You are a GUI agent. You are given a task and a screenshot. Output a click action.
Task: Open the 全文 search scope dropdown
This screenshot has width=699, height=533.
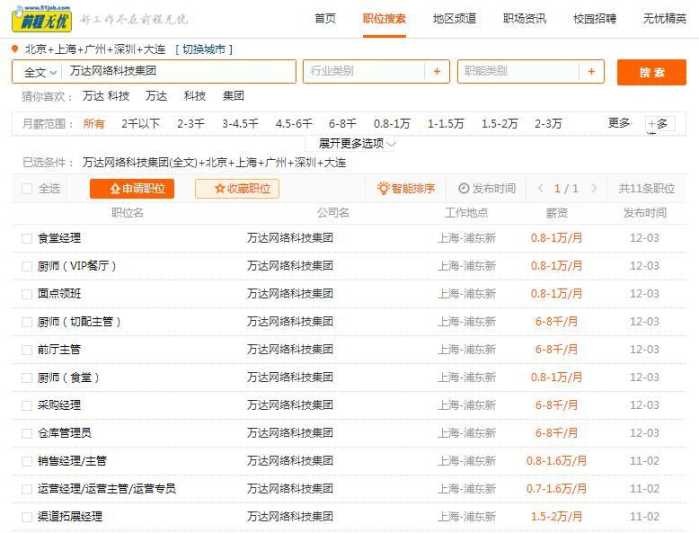(x=40, y=72)
